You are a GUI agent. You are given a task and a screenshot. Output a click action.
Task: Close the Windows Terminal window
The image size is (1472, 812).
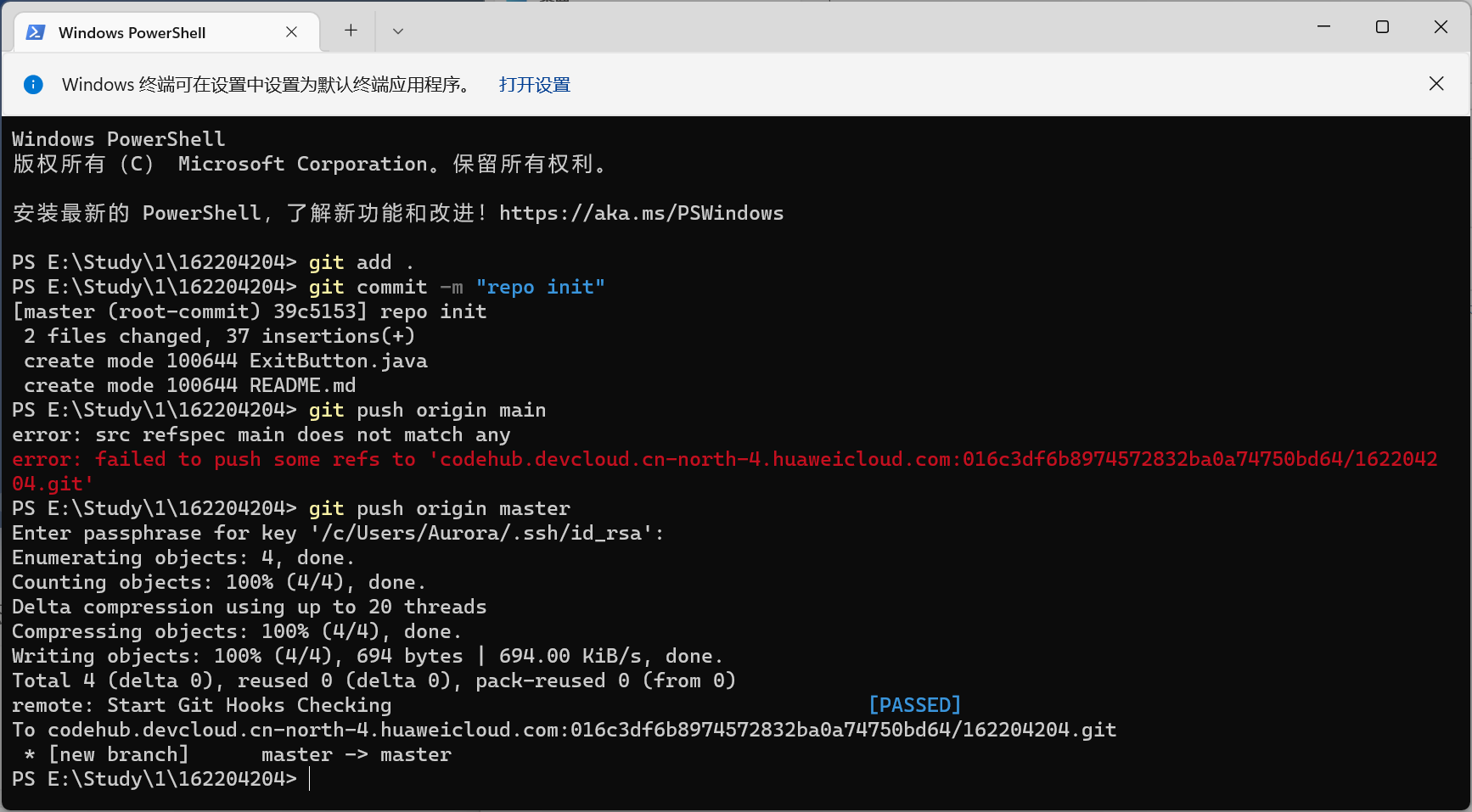1441,27
